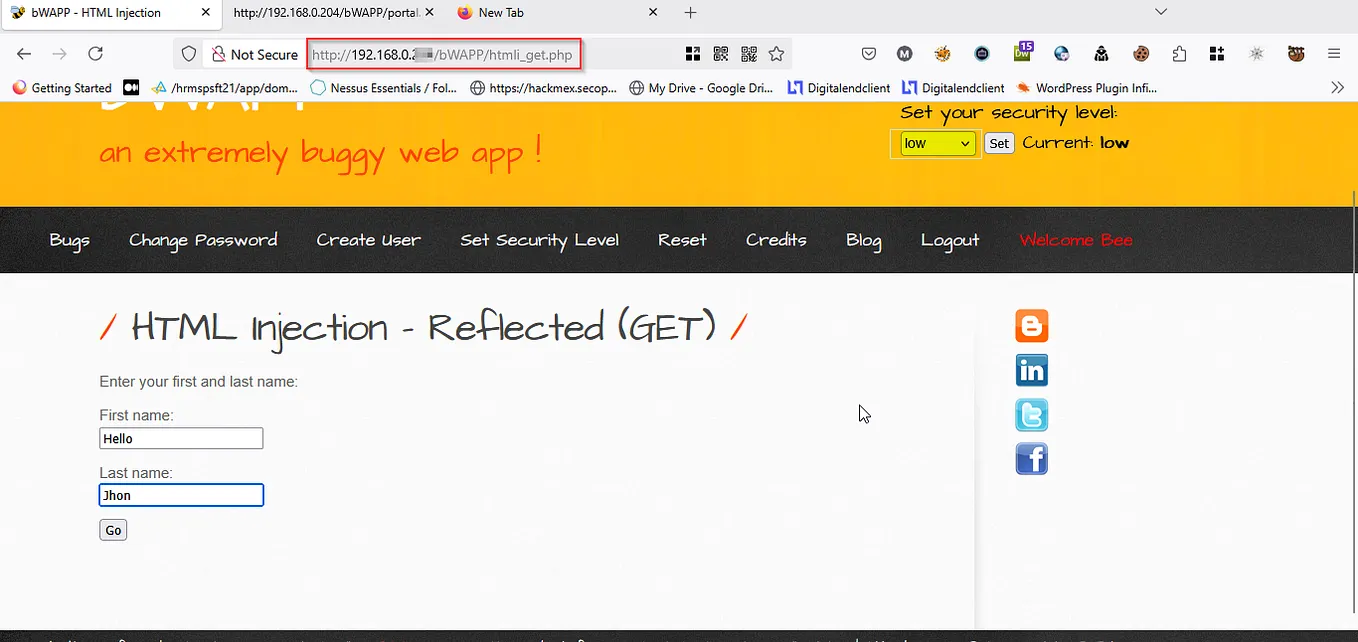Image resolution: width=1358 pixels, height=642 pixels.
Task: Open the tab list chevron
Action: pyautogui.click(x=1160, y=12)
